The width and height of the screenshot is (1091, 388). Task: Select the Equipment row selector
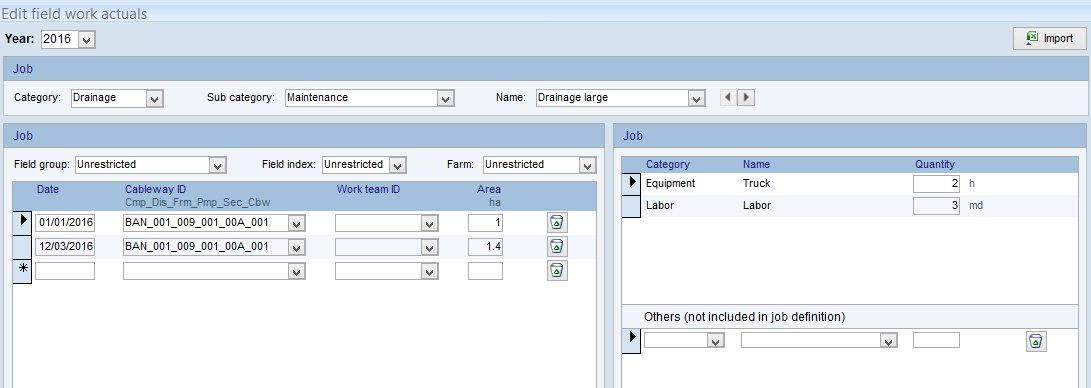point(630,184)
